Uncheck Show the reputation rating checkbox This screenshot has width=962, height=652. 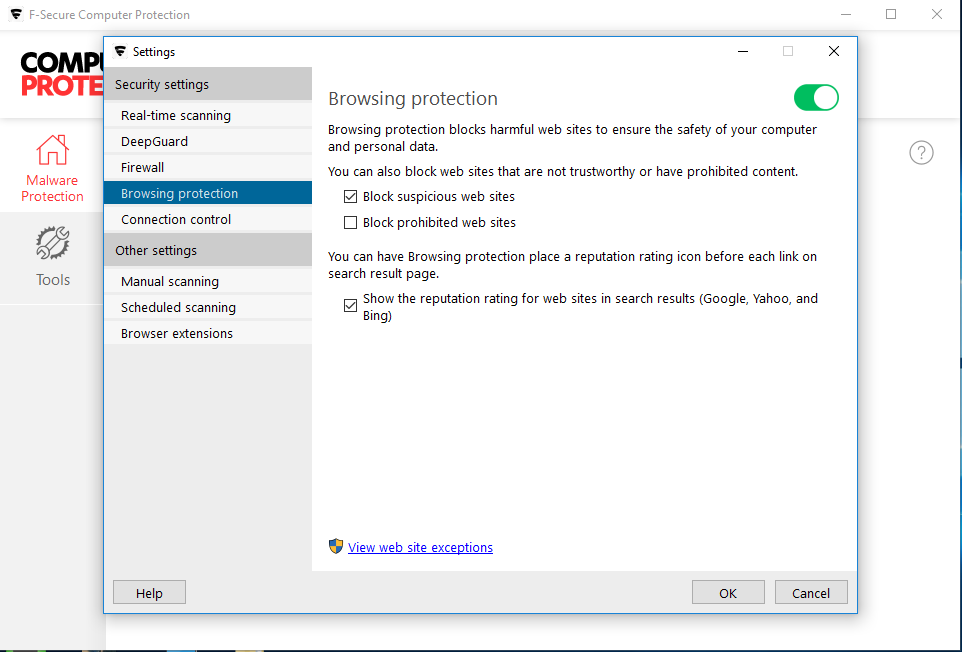pos(350,305)
